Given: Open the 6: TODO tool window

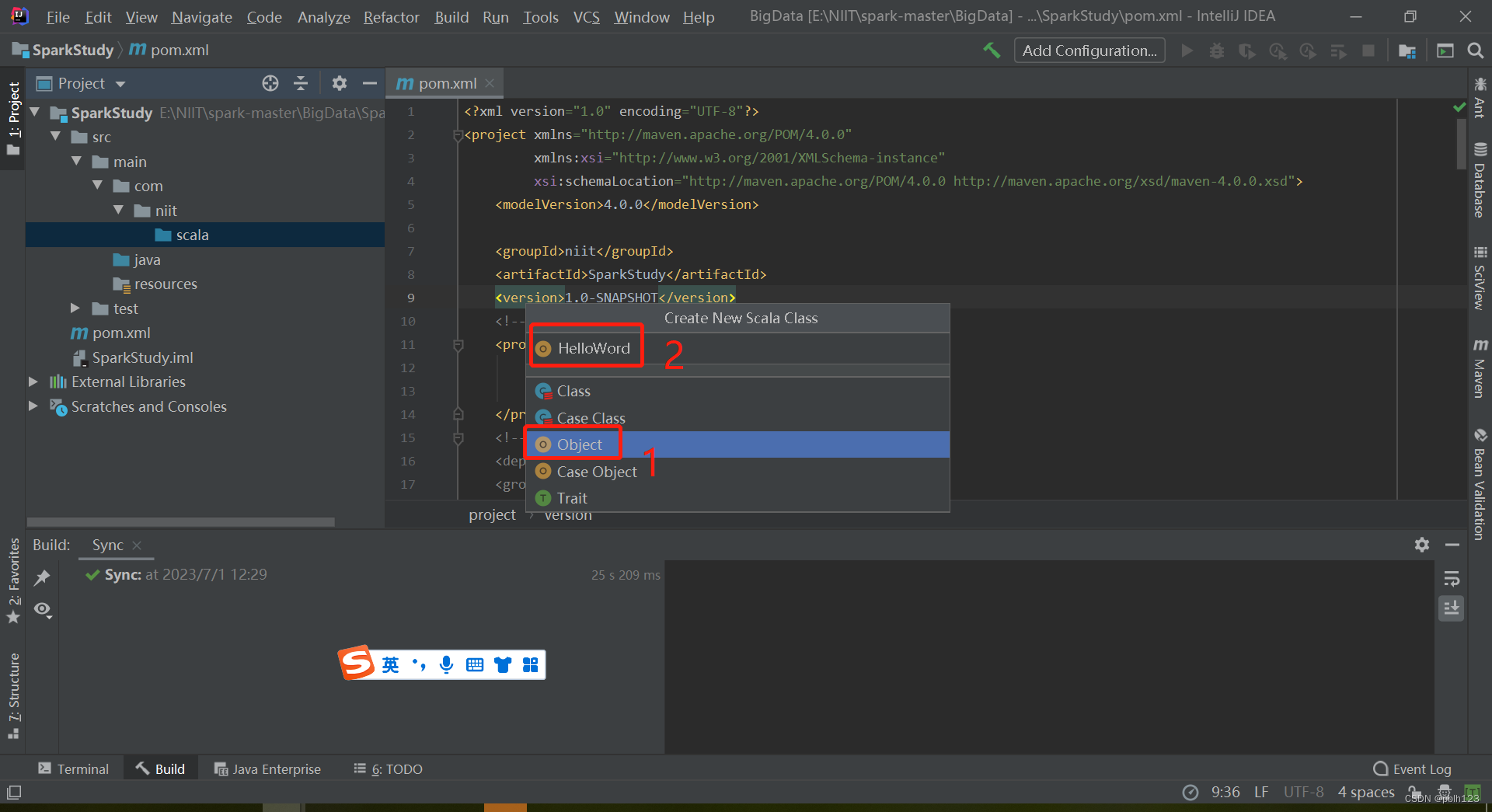Looking at the screenshot, I should pos(389,768).
